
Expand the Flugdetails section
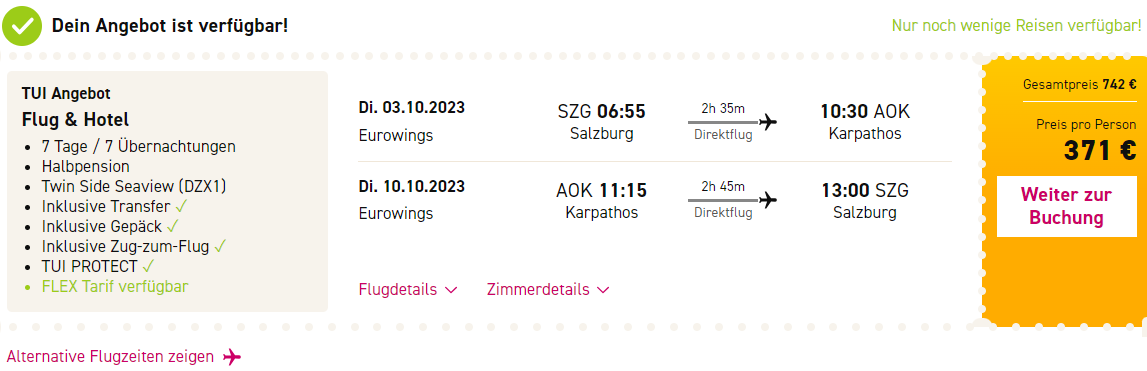(x=407, y=290)
